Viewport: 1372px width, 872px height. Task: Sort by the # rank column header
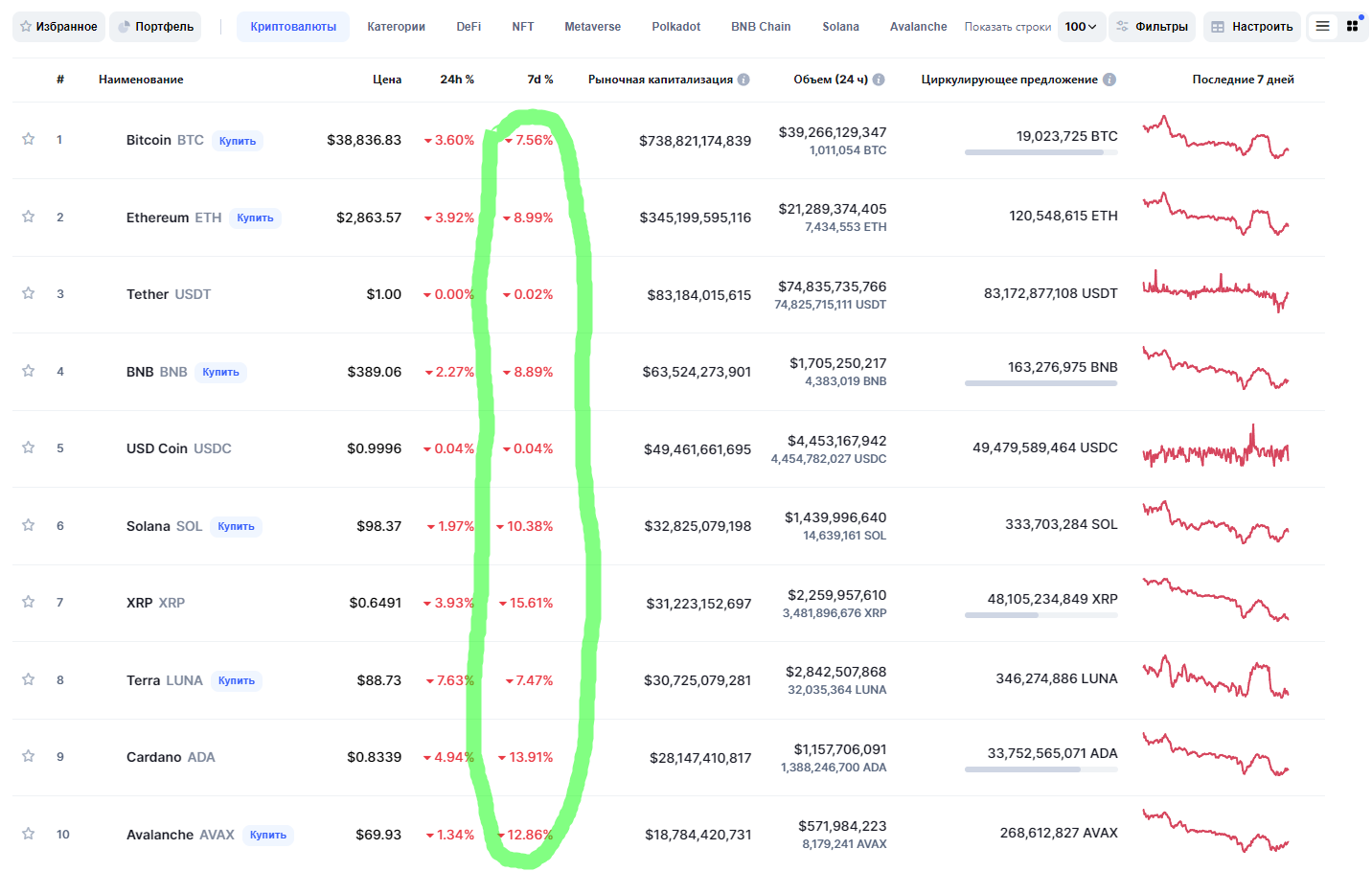(x=59, y=80)
